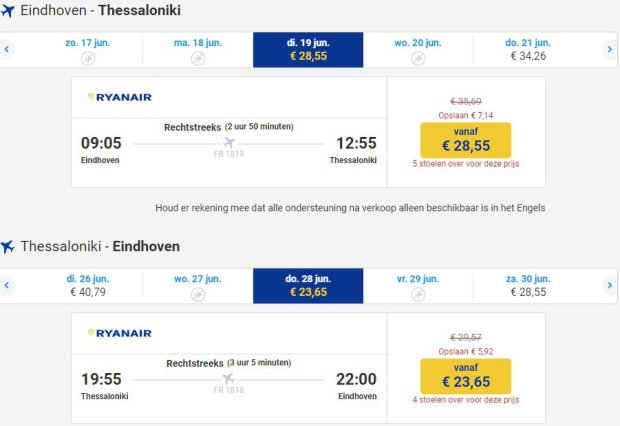The height and width of the screenshot is (426, 620).
Task: Click airplane icon beside Eindhoven - Thessaloniki heading
Action: [9, 11]
